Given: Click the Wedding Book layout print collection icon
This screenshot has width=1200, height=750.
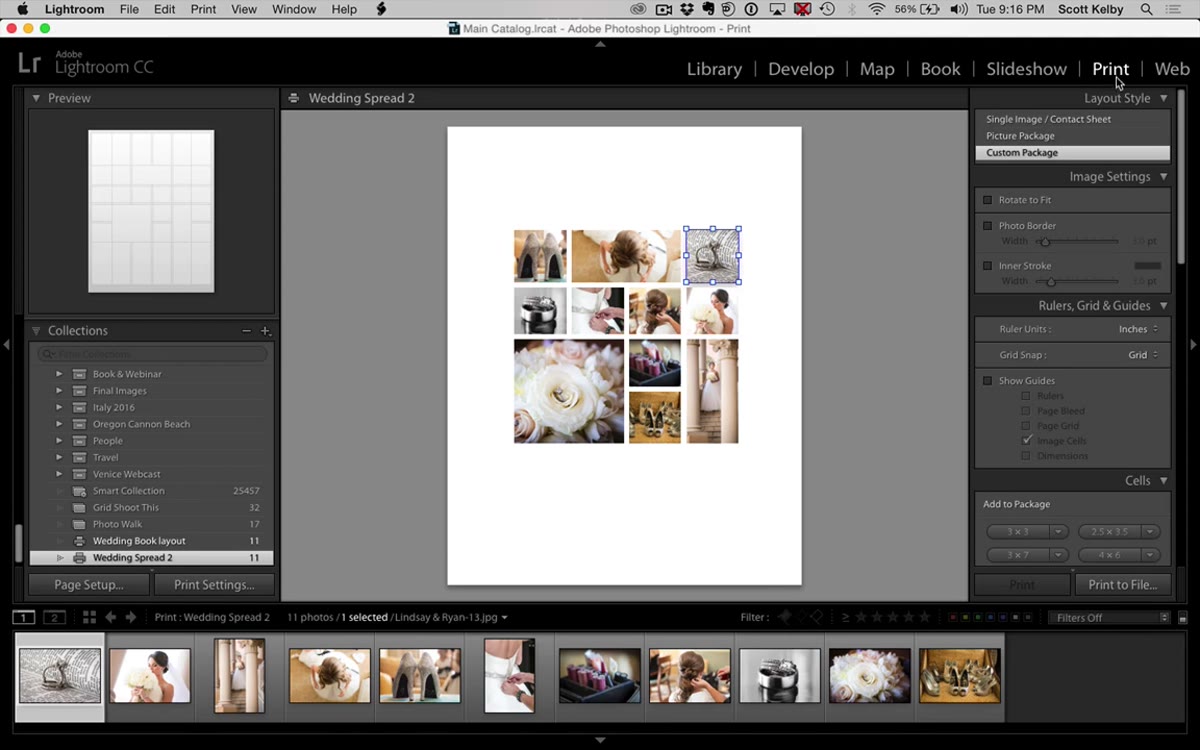Looking at the screenshot, I should click(x=79, y=541).
